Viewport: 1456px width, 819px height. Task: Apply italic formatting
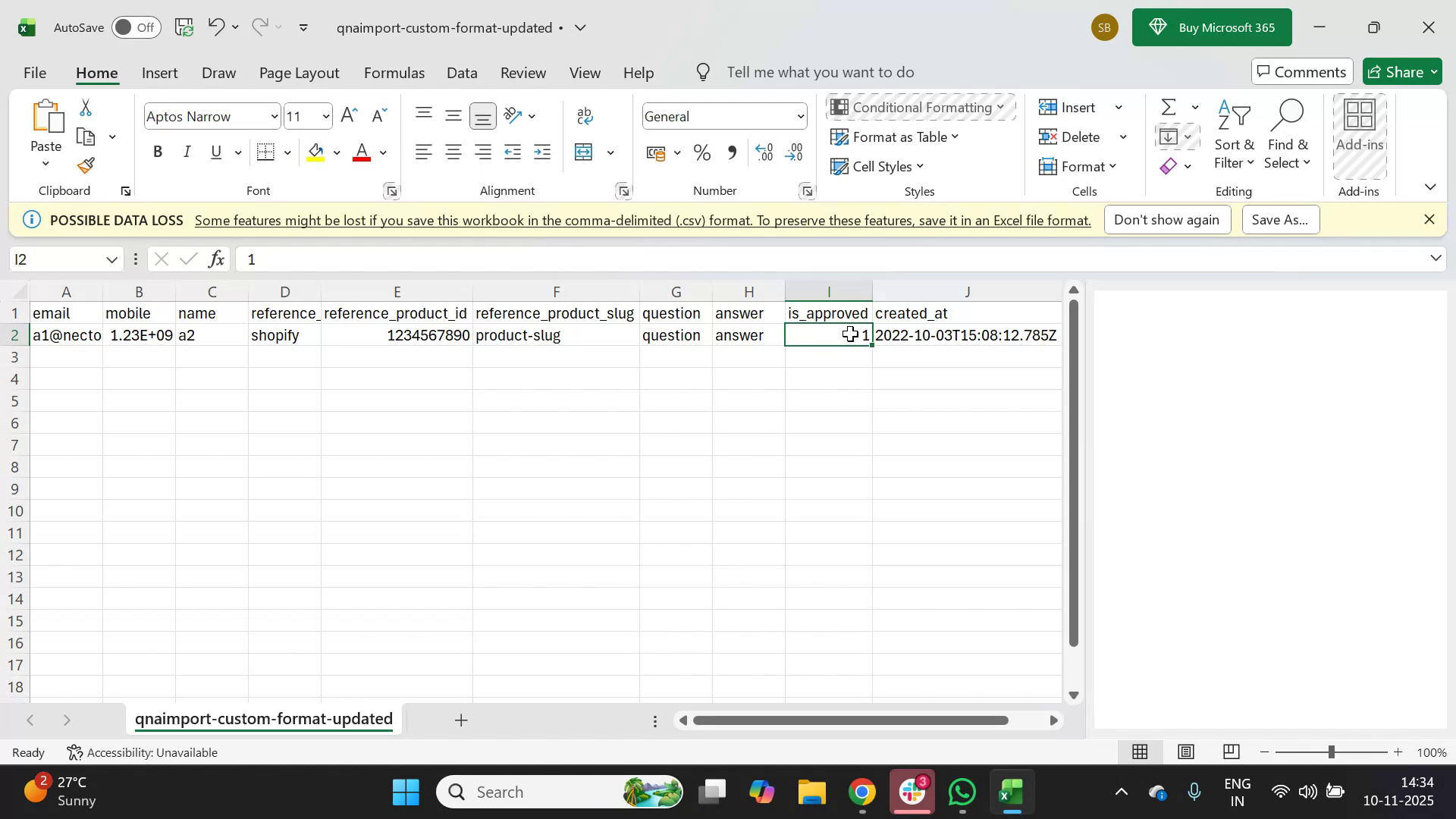tap(187, 152)
